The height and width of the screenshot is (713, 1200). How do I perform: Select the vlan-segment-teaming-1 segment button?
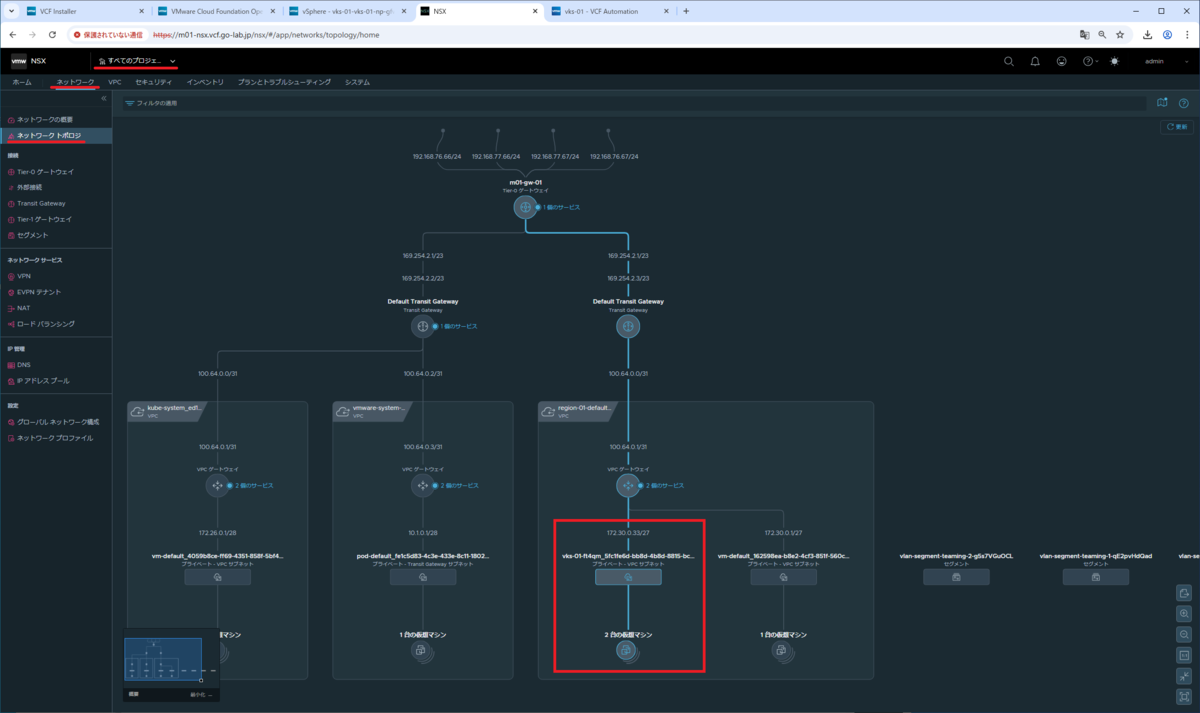[x=1096, y=577]
